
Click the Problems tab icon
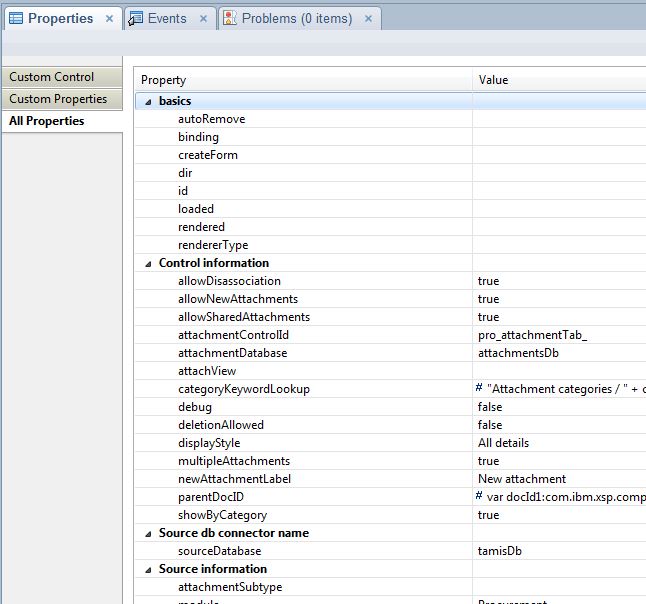pos(230,18)
